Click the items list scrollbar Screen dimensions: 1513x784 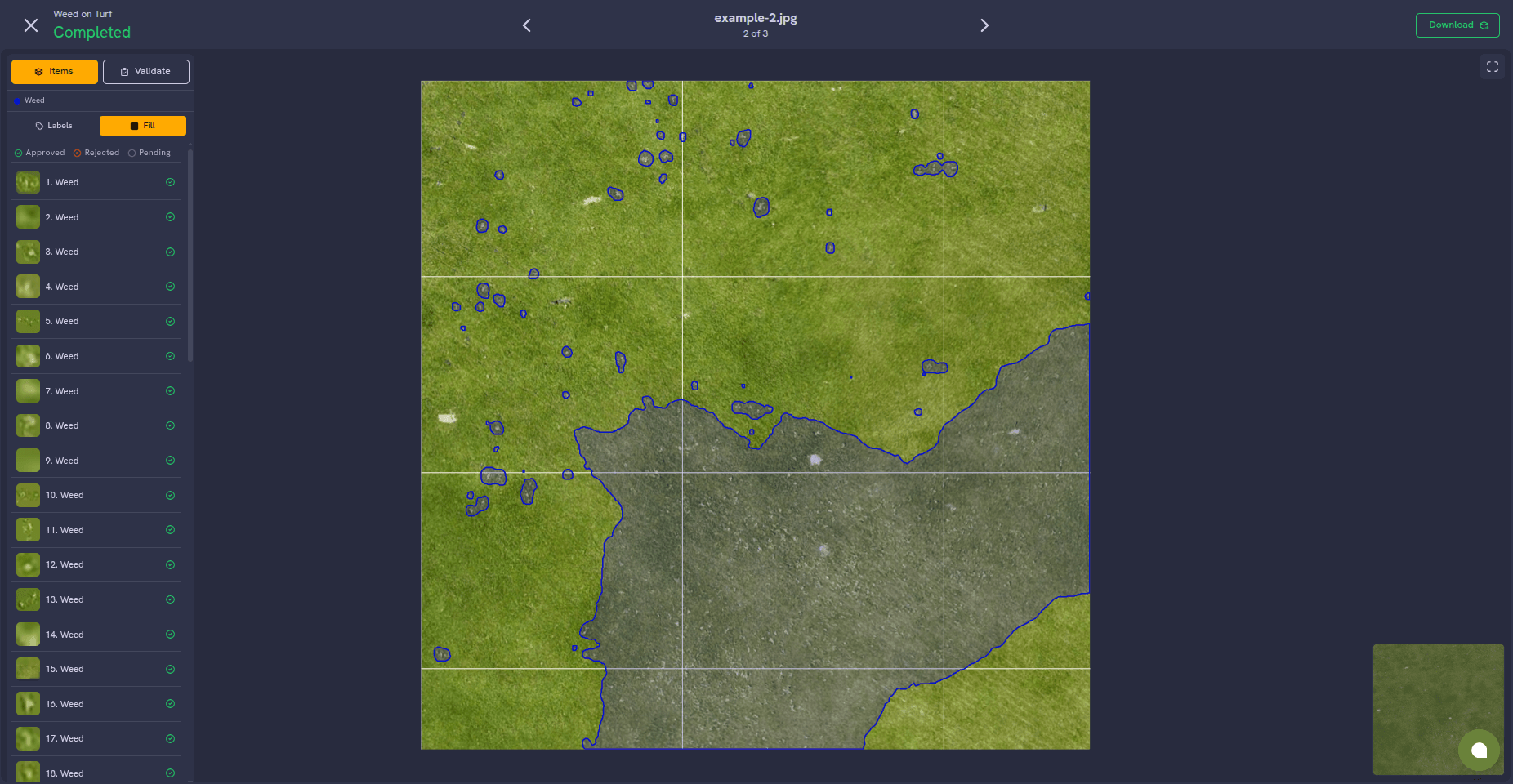190,255
